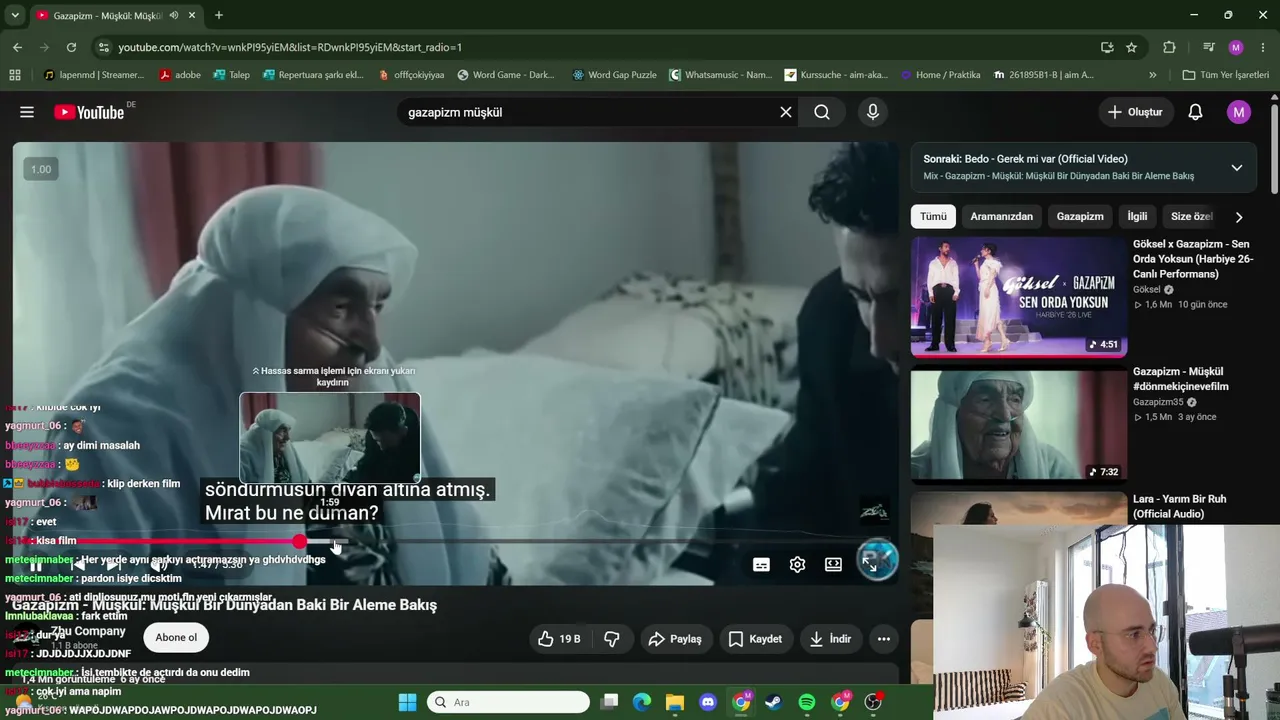The width and height of the screenshot is (1280, 720).
Task: Open the Word Gap Puzzle bookmark
Action: click(614, 75)
